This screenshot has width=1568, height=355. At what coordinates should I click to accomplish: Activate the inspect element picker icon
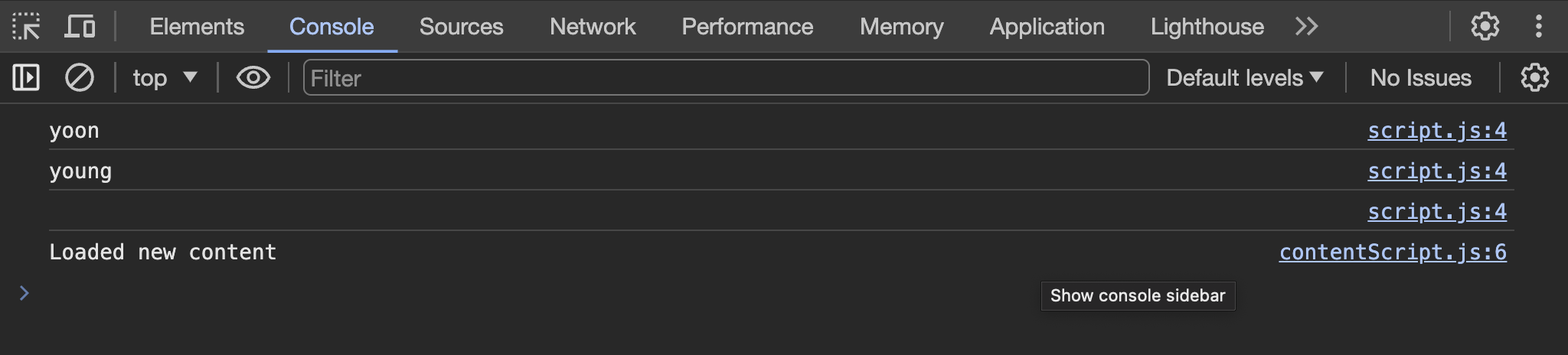click(26, 27)
